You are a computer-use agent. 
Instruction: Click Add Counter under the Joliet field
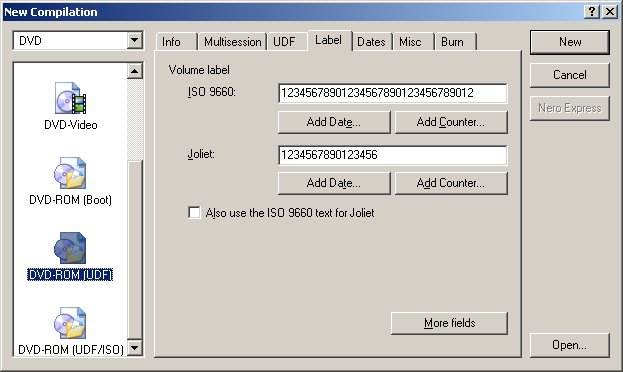pos(451,183)
